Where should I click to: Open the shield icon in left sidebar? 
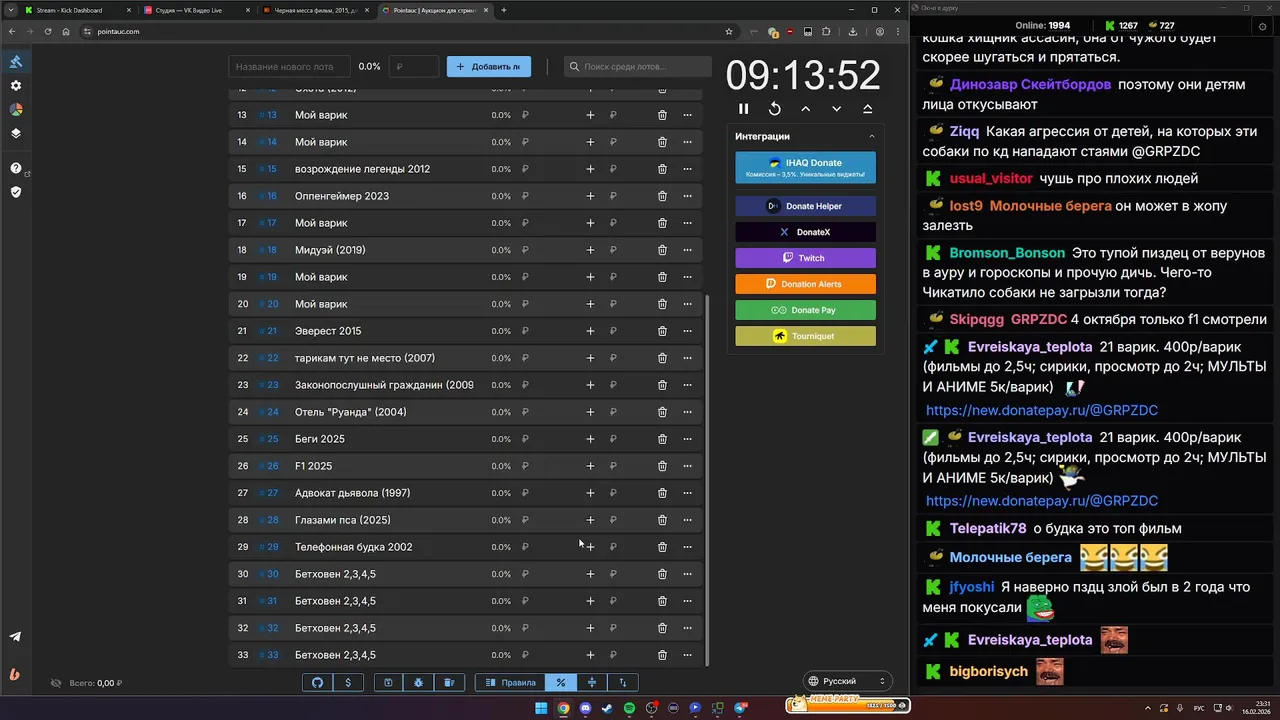(16, 192)
